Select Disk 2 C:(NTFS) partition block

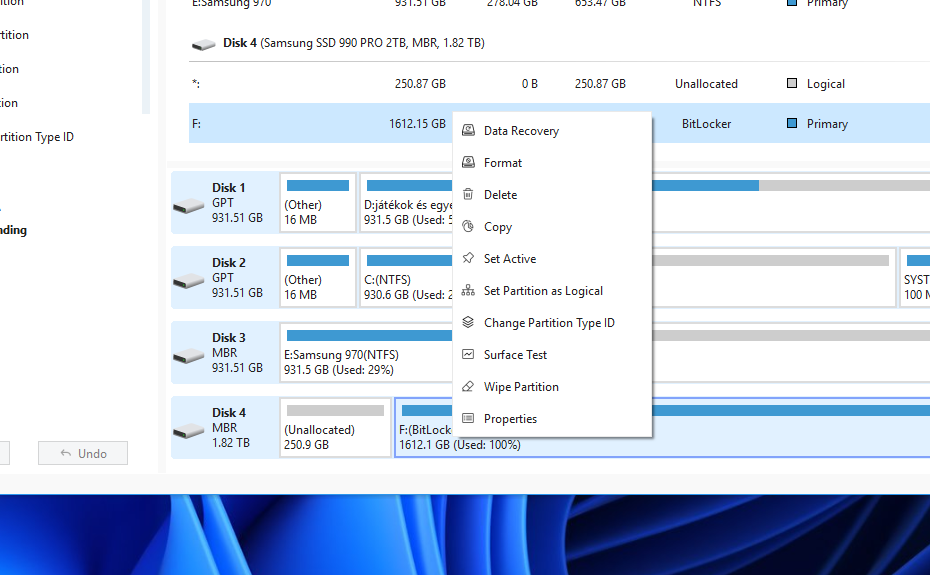point(405,278)
